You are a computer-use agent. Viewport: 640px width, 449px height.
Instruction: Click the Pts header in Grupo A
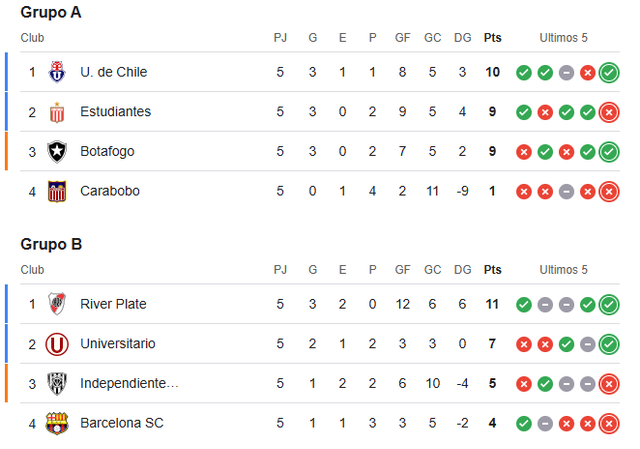tap(492, 38)
